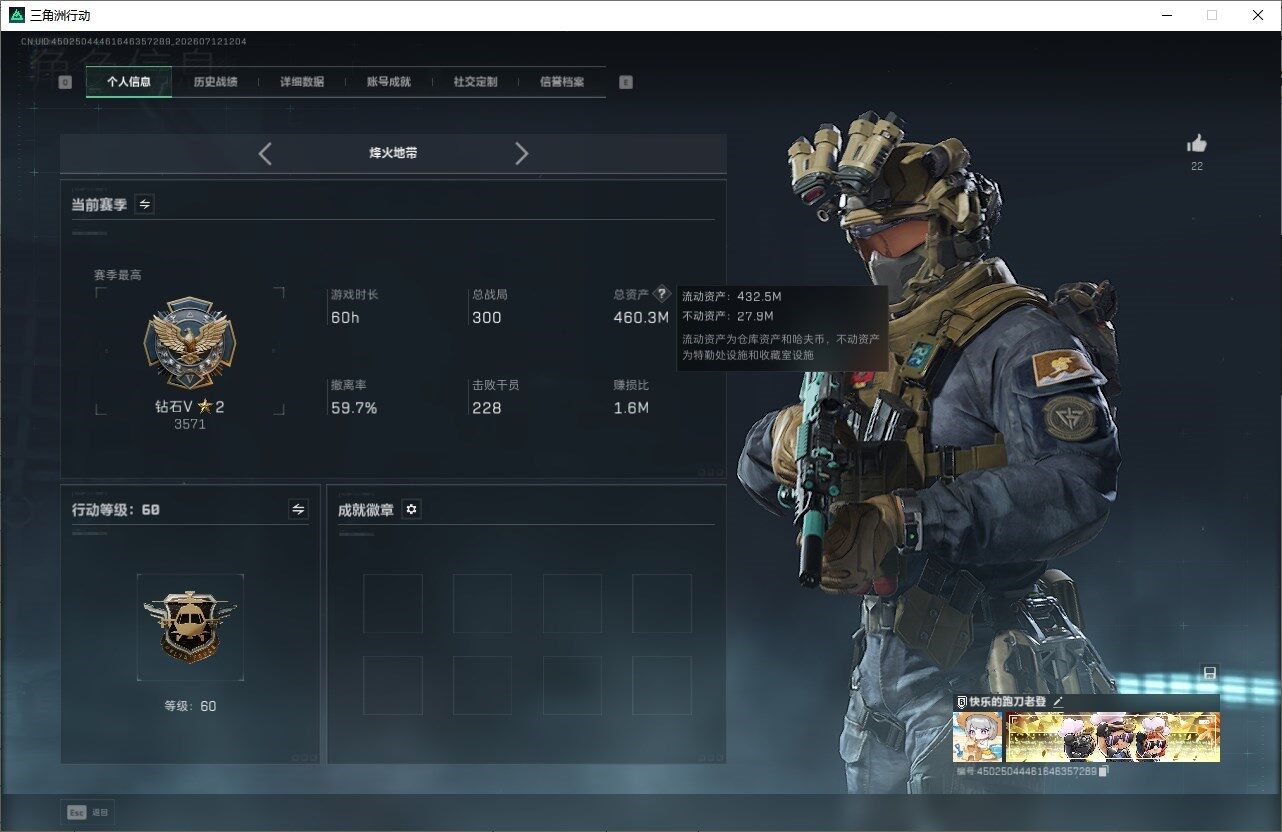Click the 总资产 value 460.3M
The width and height of the screenshot is (1282, 832).
pyautogui.click(x=641, y=318)
